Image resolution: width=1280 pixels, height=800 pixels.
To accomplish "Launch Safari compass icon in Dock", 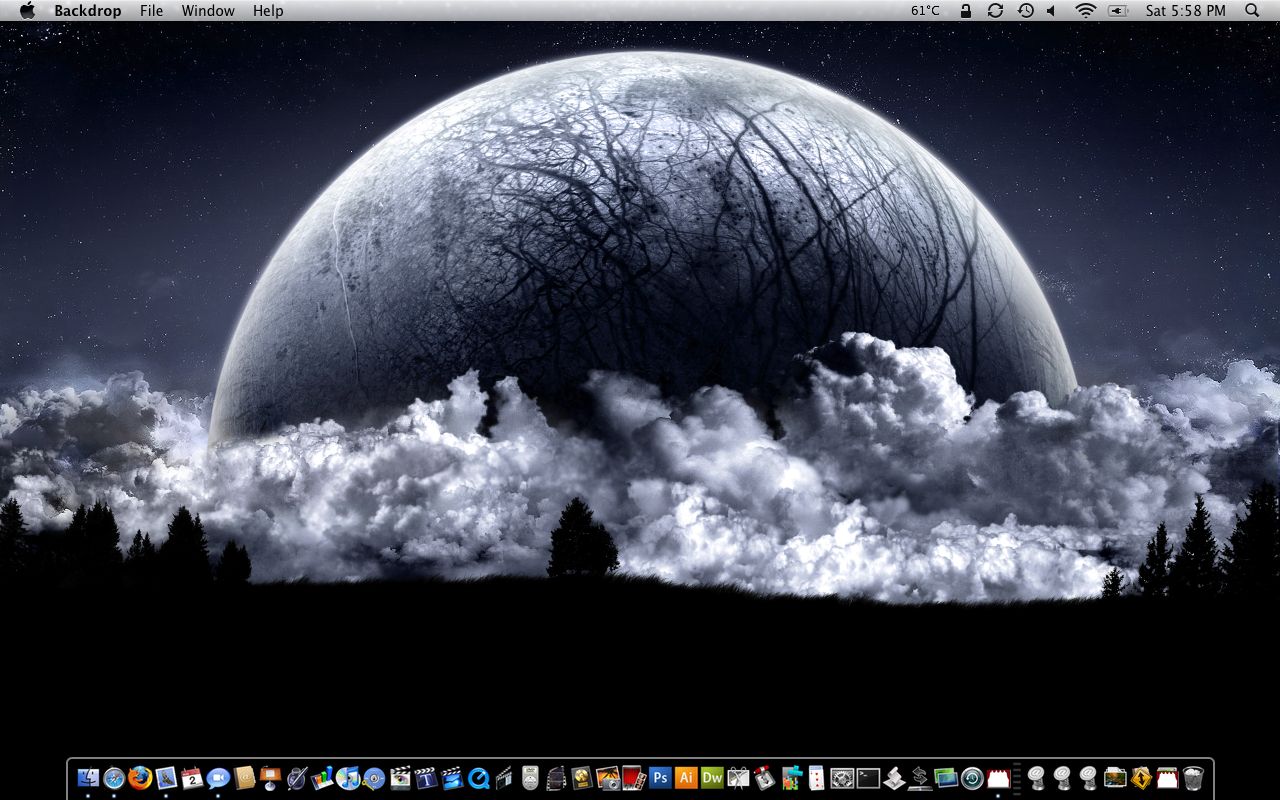I will 114,777.
